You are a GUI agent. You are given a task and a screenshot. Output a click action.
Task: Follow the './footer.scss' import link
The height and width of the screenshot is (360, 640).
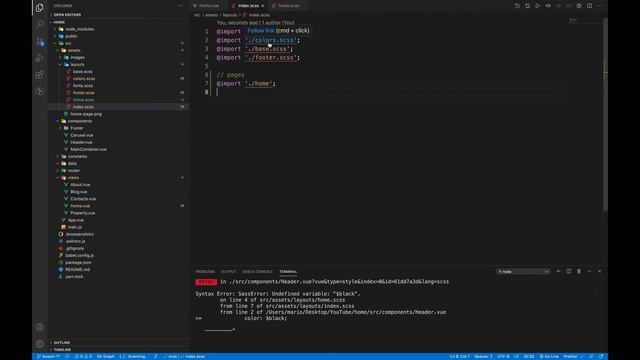click(x=271, y=58)
